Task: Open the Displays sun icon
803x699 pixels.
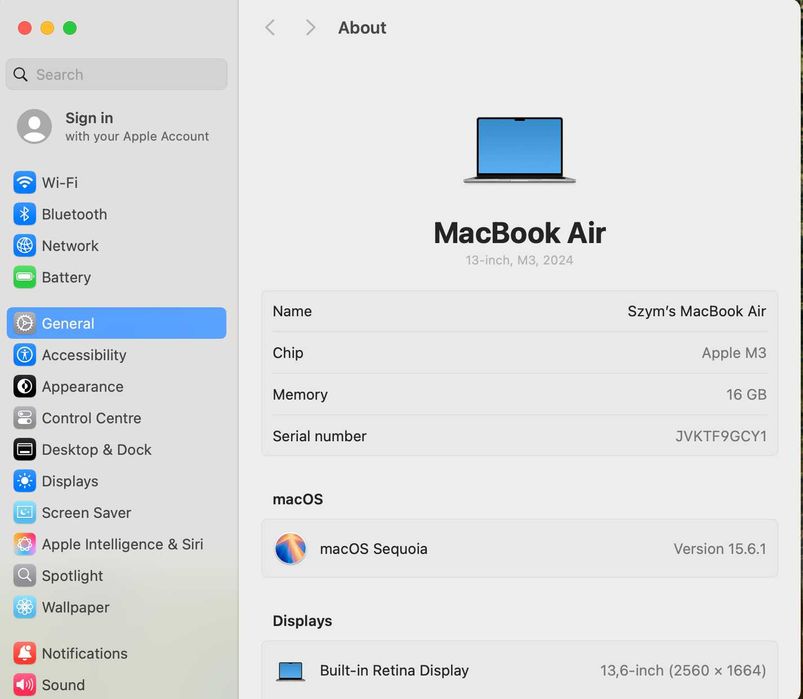Action: pos(25,481)
